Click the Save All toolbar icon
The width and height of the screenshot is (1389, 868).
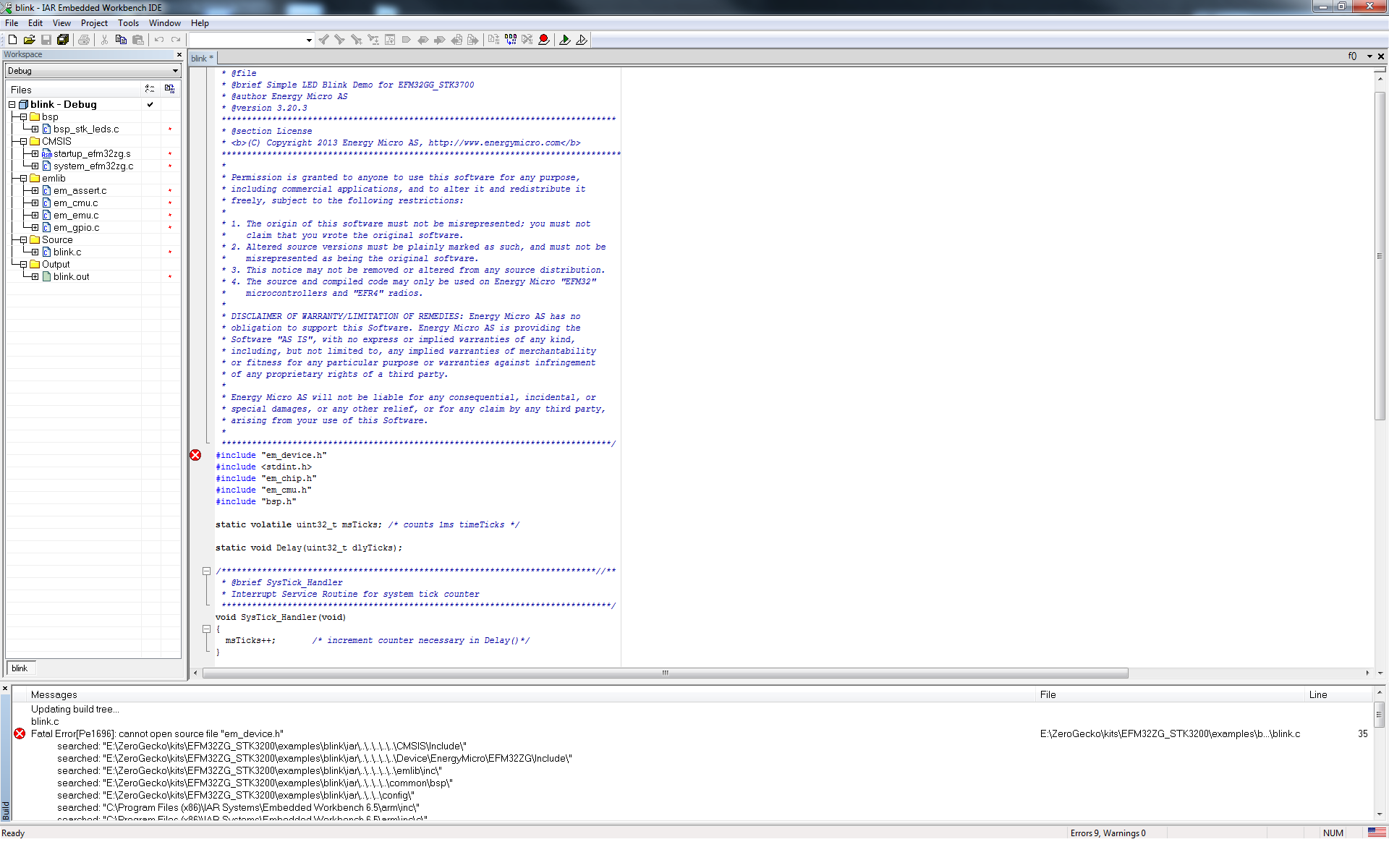[63, 40]
